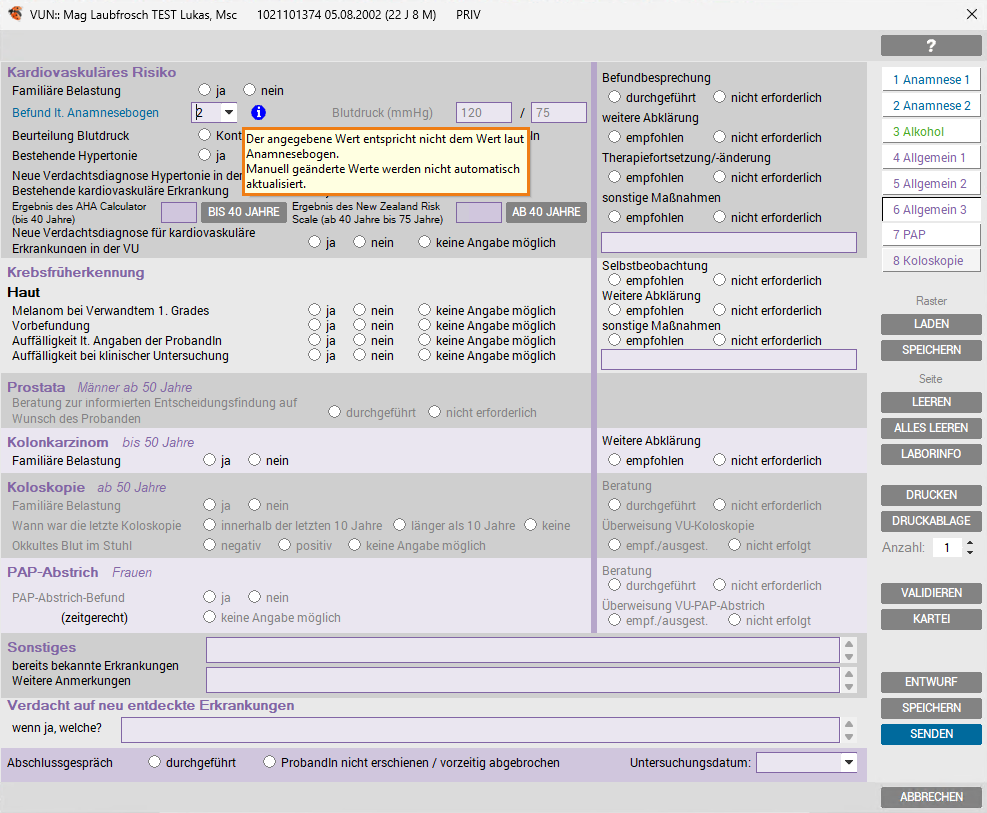Click the AHA Calculator result field
This screenshot has height=813, width=987.
pos(179,213)
